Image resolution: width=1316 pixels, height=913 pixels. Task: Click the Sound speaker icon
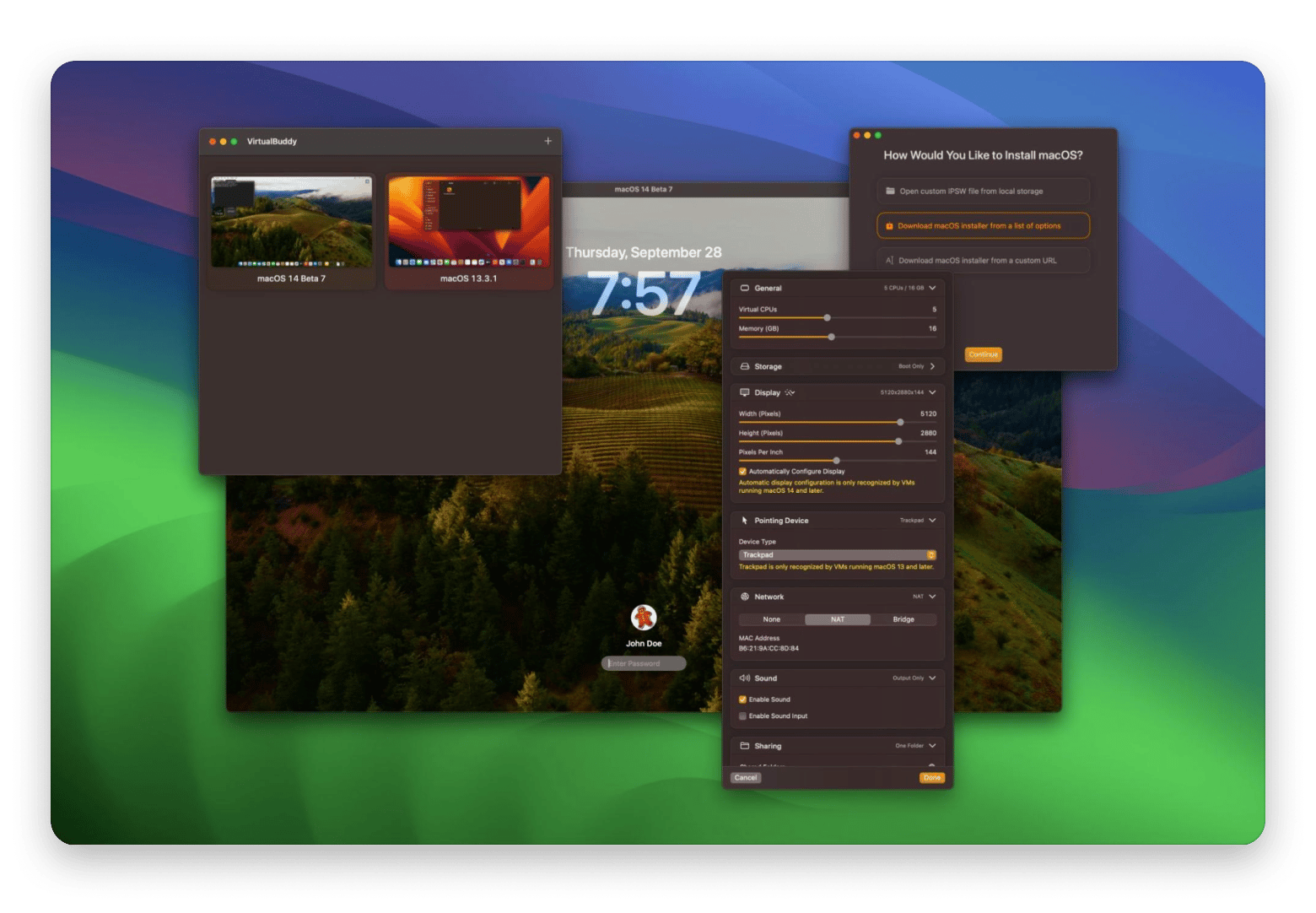[x=745, y=678]
